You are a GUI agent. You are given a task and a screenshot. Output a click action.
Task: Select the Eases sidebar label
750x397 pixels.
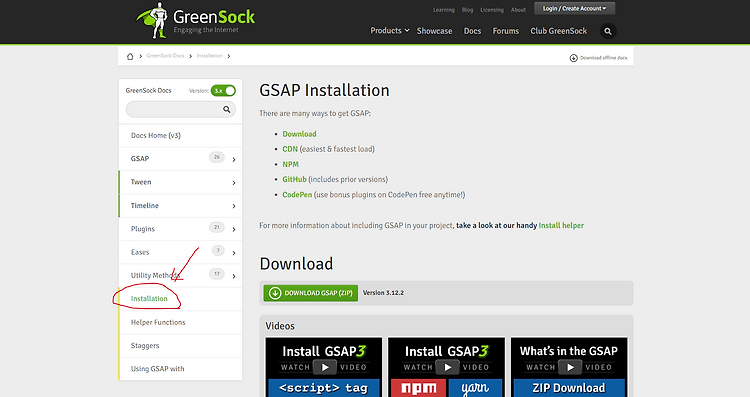(140, 253)
